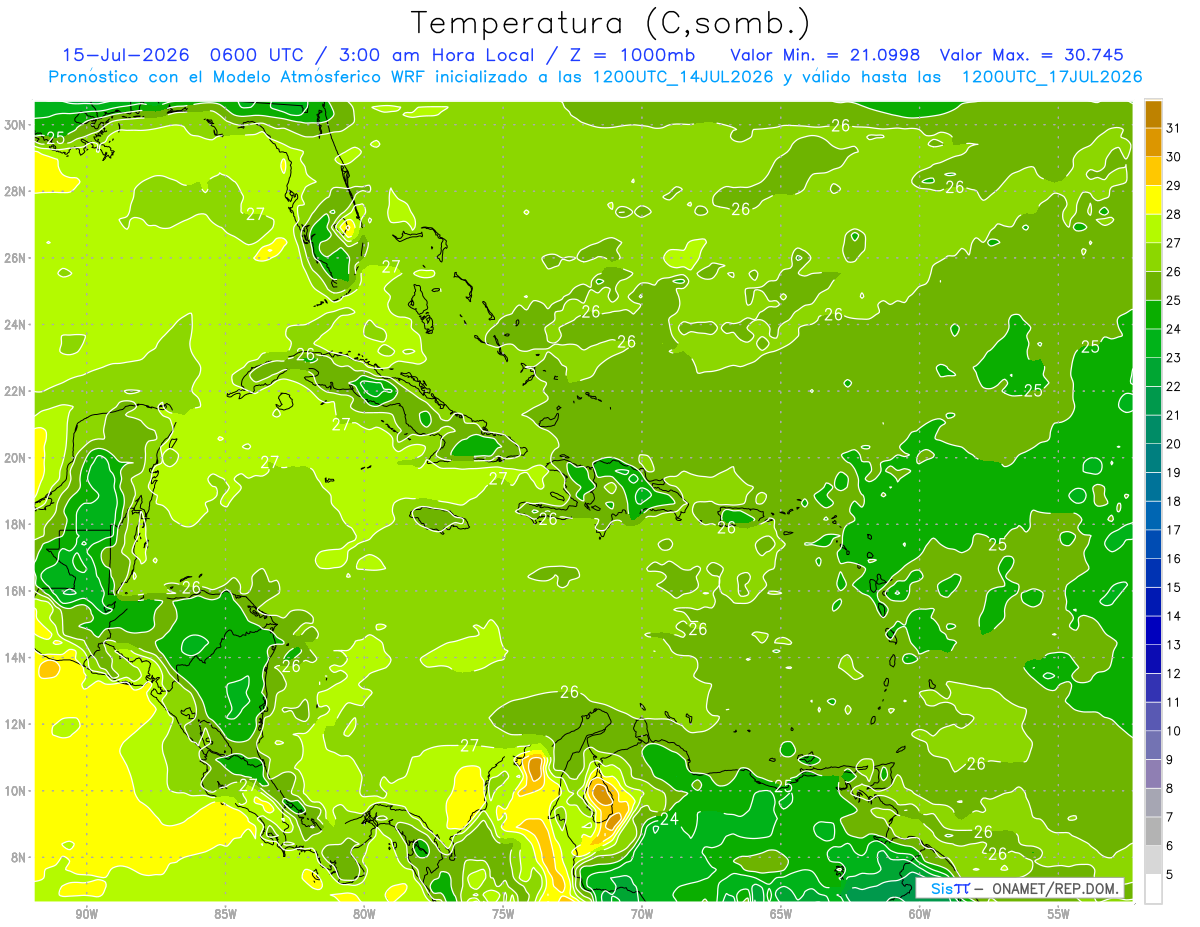
Task: Click legend scale value 29
Action: [x=1174, y=185]
